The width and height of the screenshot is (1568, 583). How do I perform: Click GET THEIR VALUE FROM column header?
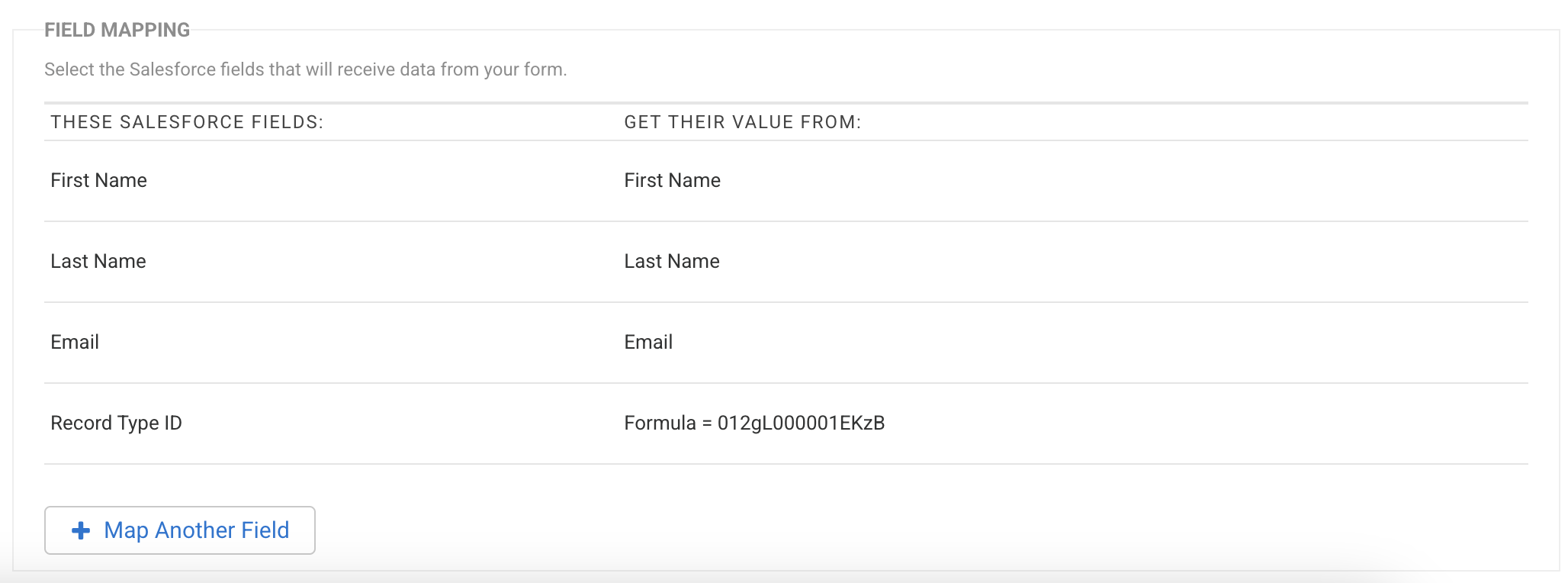pyautogui.click(x=742, y=122)
